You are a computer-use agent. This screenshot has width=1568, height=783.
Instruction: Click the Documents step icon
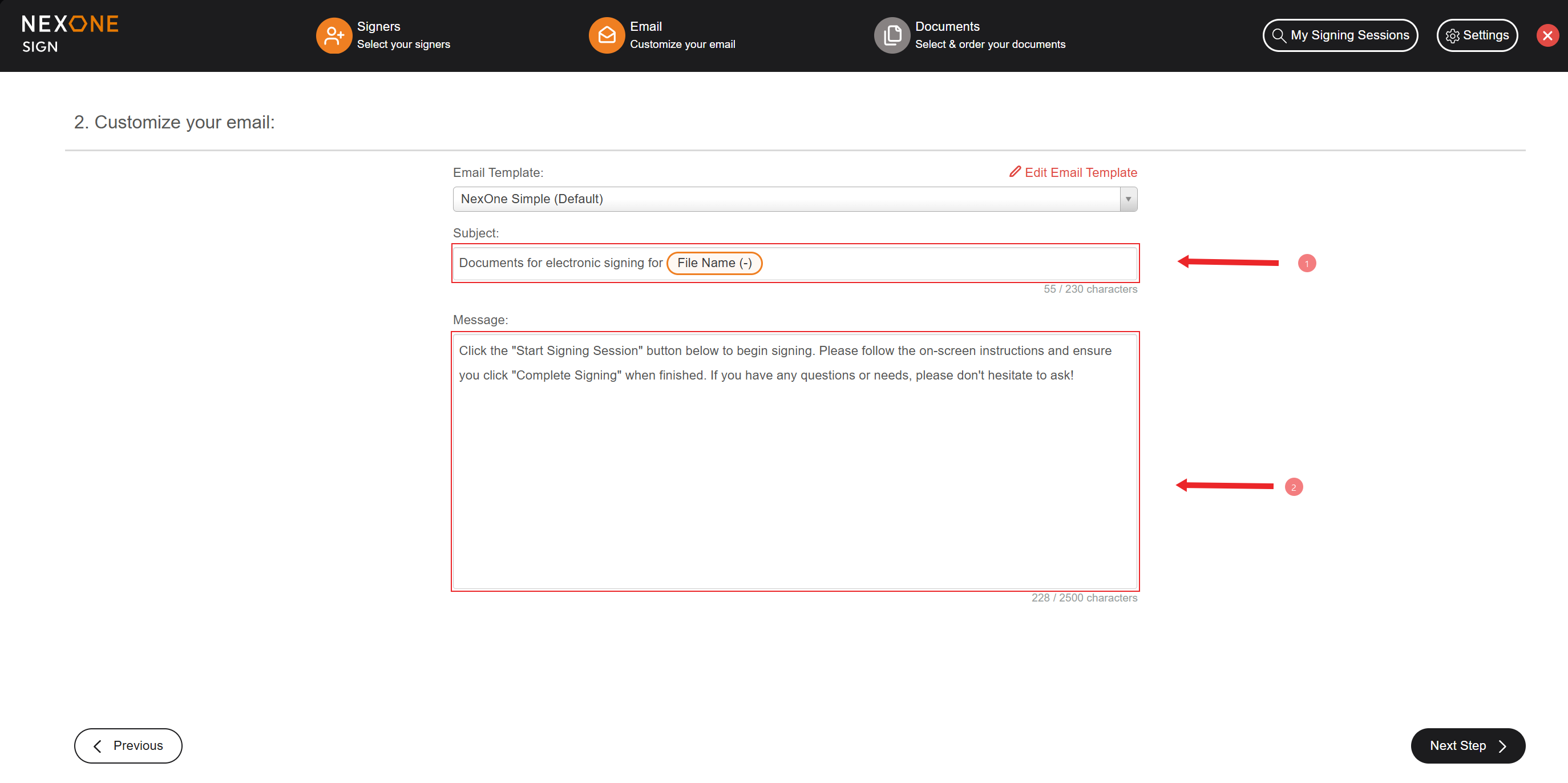892,35
